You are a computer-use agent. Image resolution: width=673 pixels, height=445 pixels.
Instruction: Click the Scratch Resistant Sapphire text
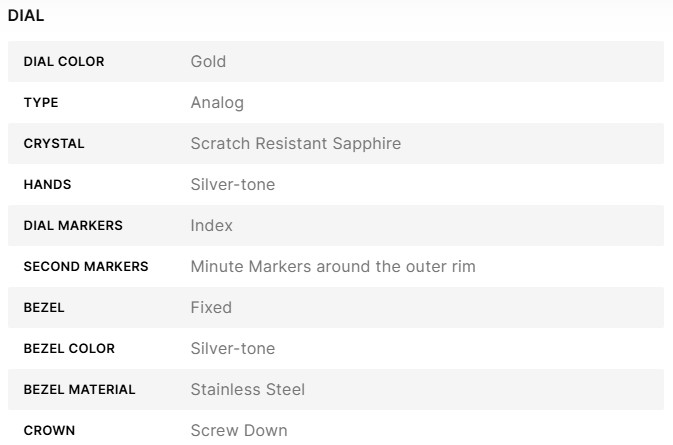coord(295,144)
